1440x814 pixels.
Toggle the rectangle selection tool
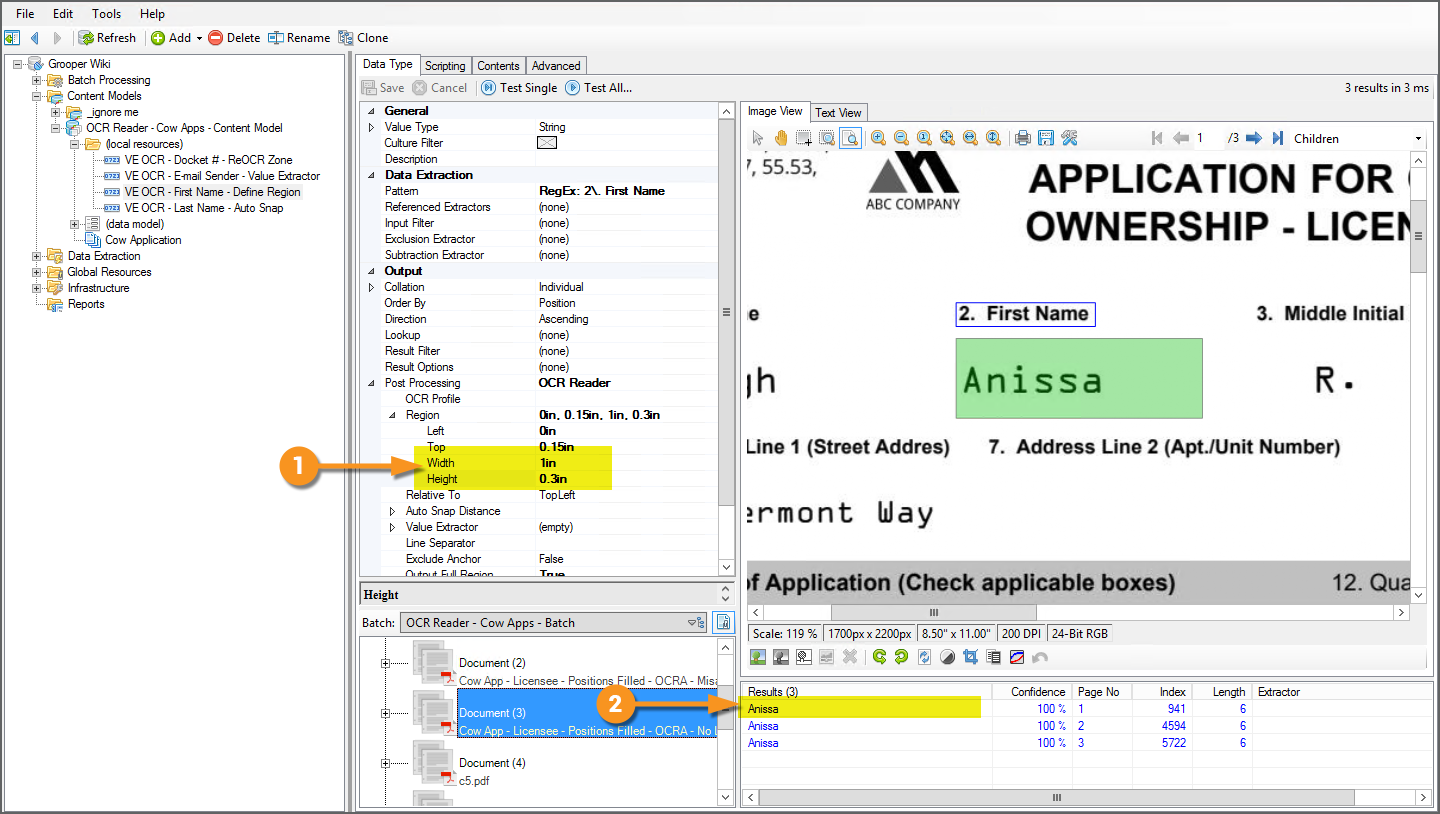point(804,138)
